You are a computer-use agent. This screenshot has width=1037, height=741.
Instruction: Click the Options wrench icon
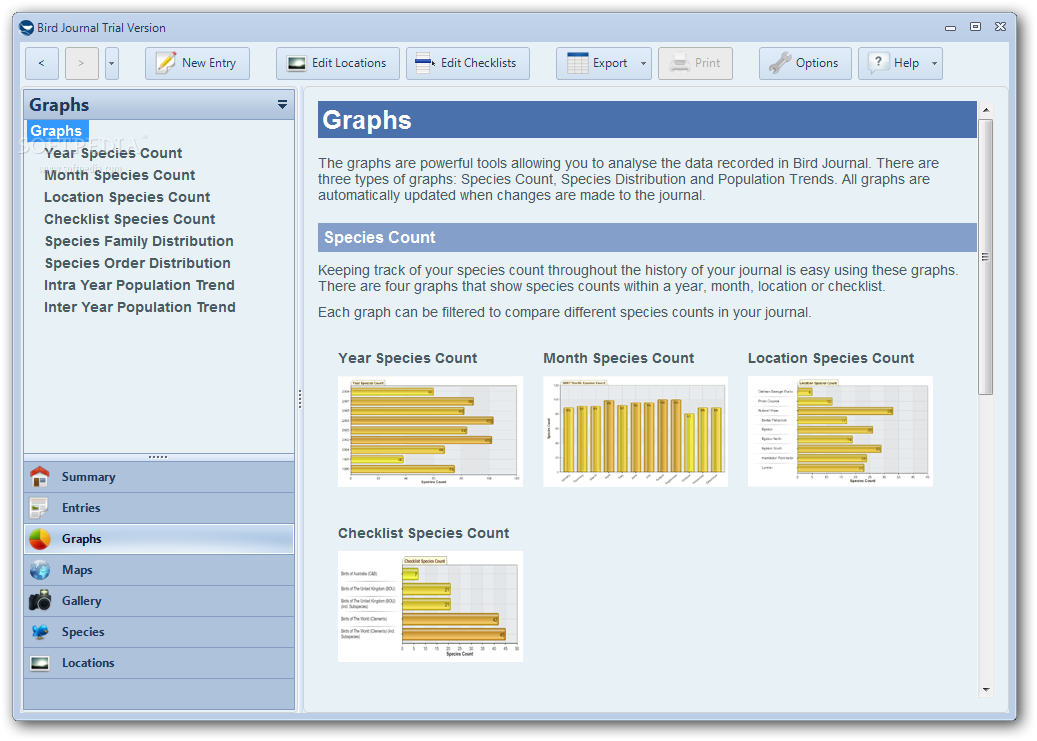point(780,63)
